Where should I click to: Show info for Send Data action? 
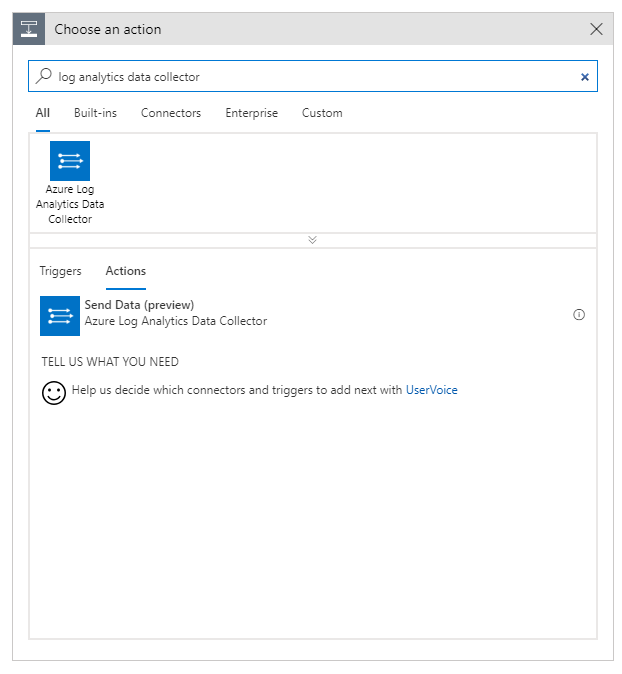[x=579, y=315]
